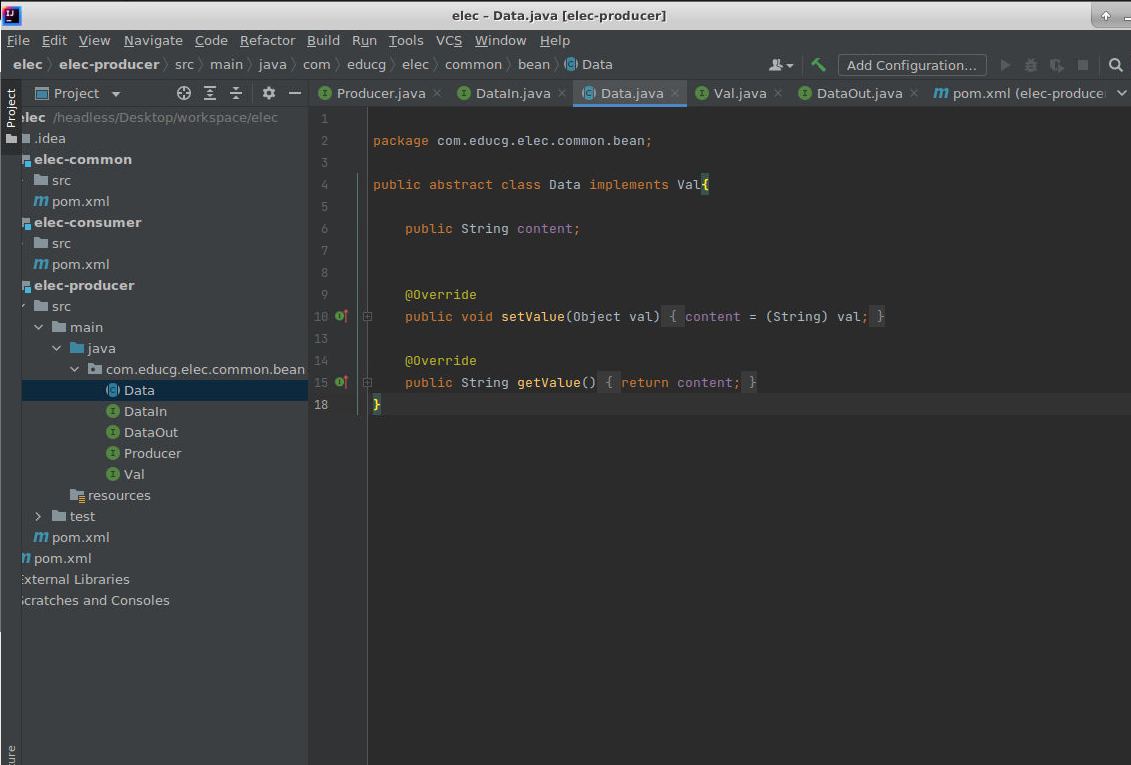Collapse the main folder in project tree
Image resolution: width=1131 pixels, height=765 pixels.
[38, 327]
